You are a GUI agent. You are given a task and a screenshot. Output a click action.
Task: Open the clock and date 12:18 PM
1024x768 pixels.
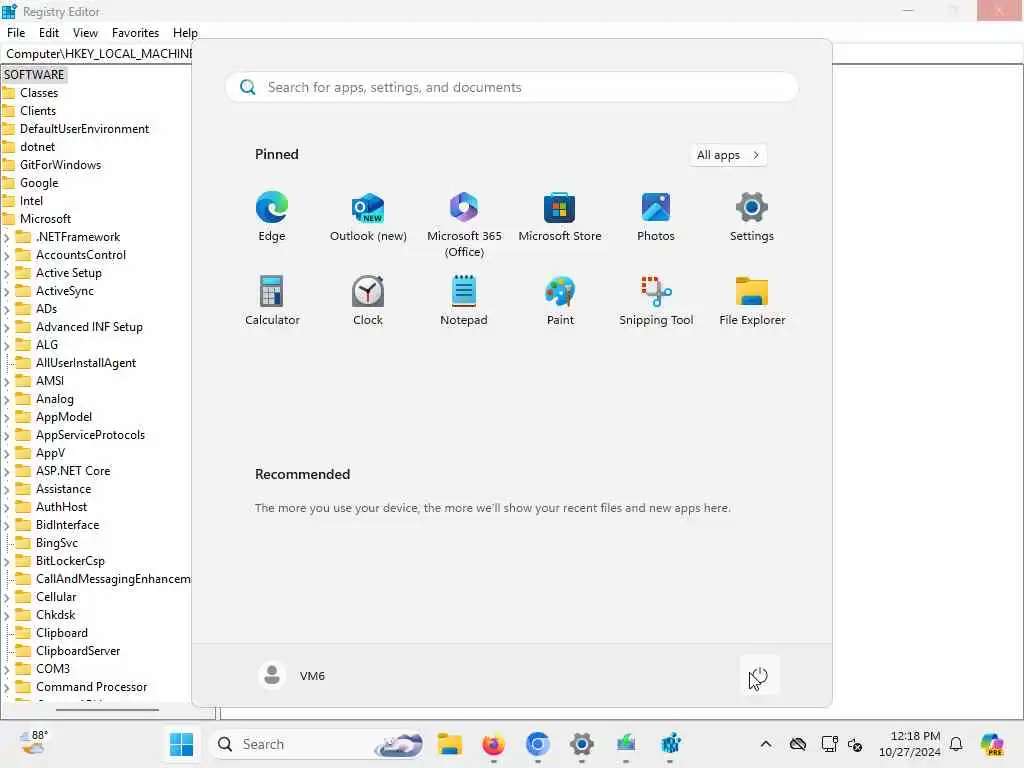pos(909,744)
